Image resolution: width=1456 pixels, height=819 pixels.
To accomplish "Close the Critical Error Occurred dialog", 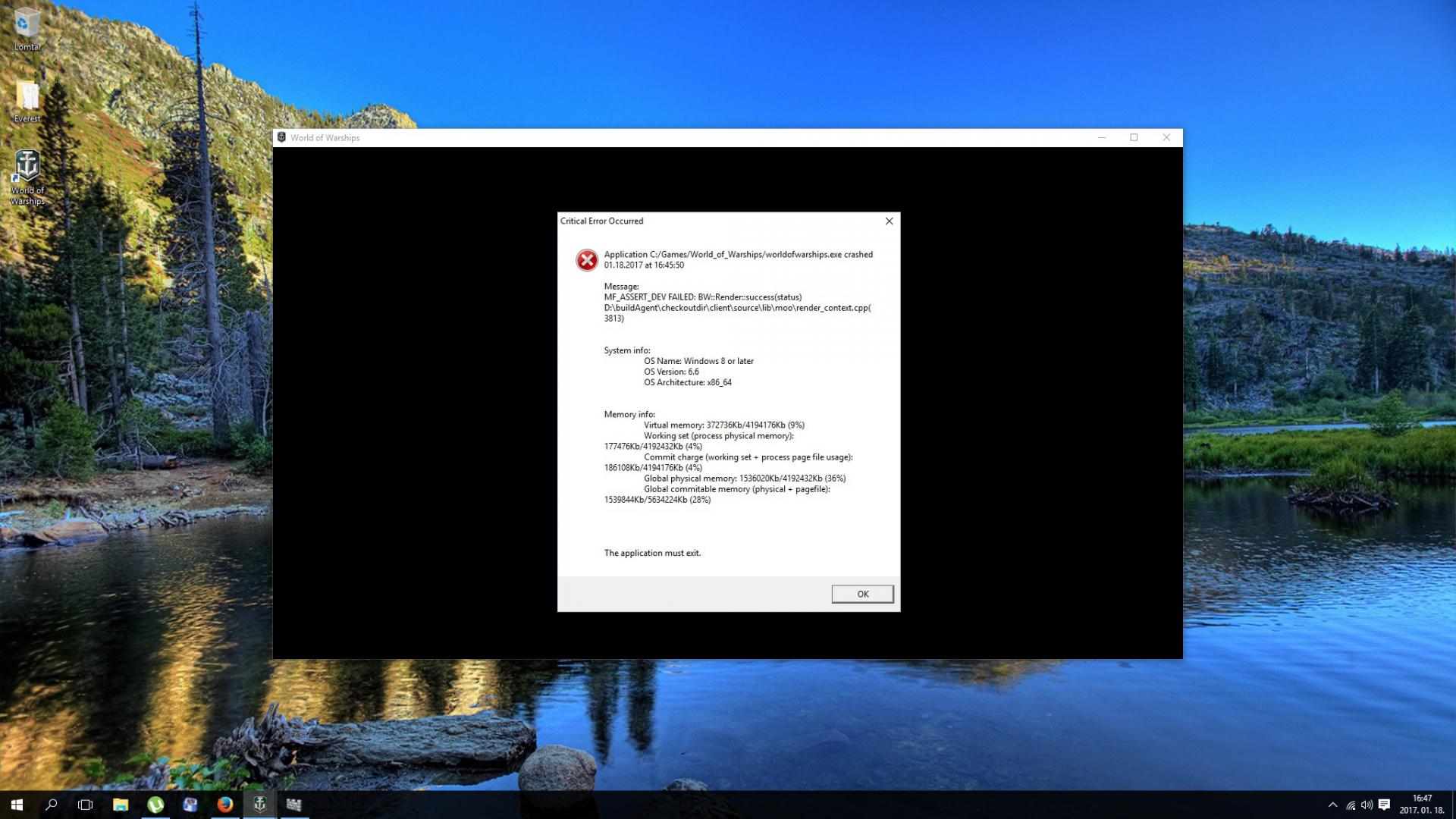I will tap(889, 221).
